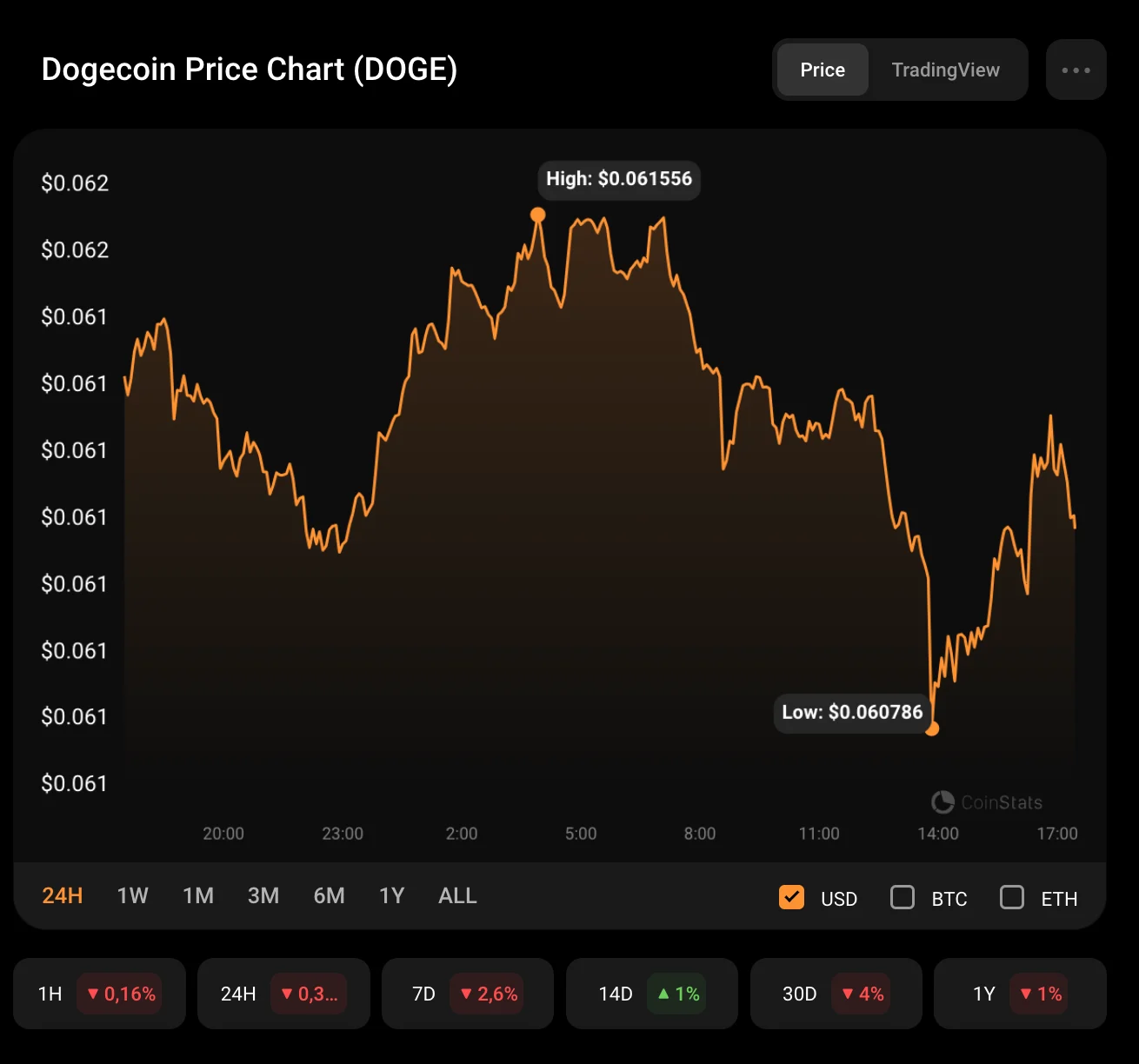Click the 7D price change card
The width and height of the screenshot is (1139, 1064).
click(x=467, y=994)
